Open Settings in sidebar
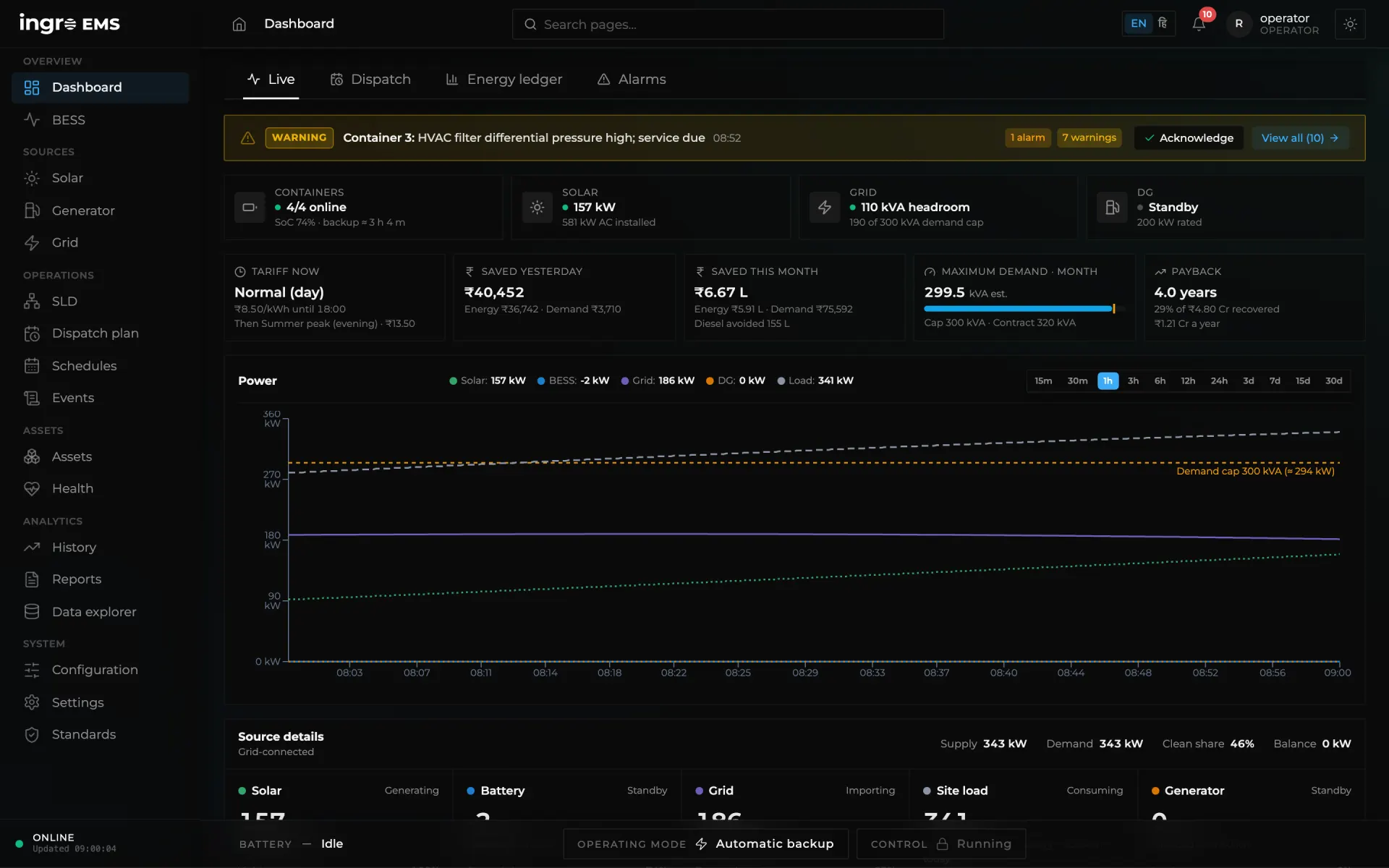 tap(100, 702)
